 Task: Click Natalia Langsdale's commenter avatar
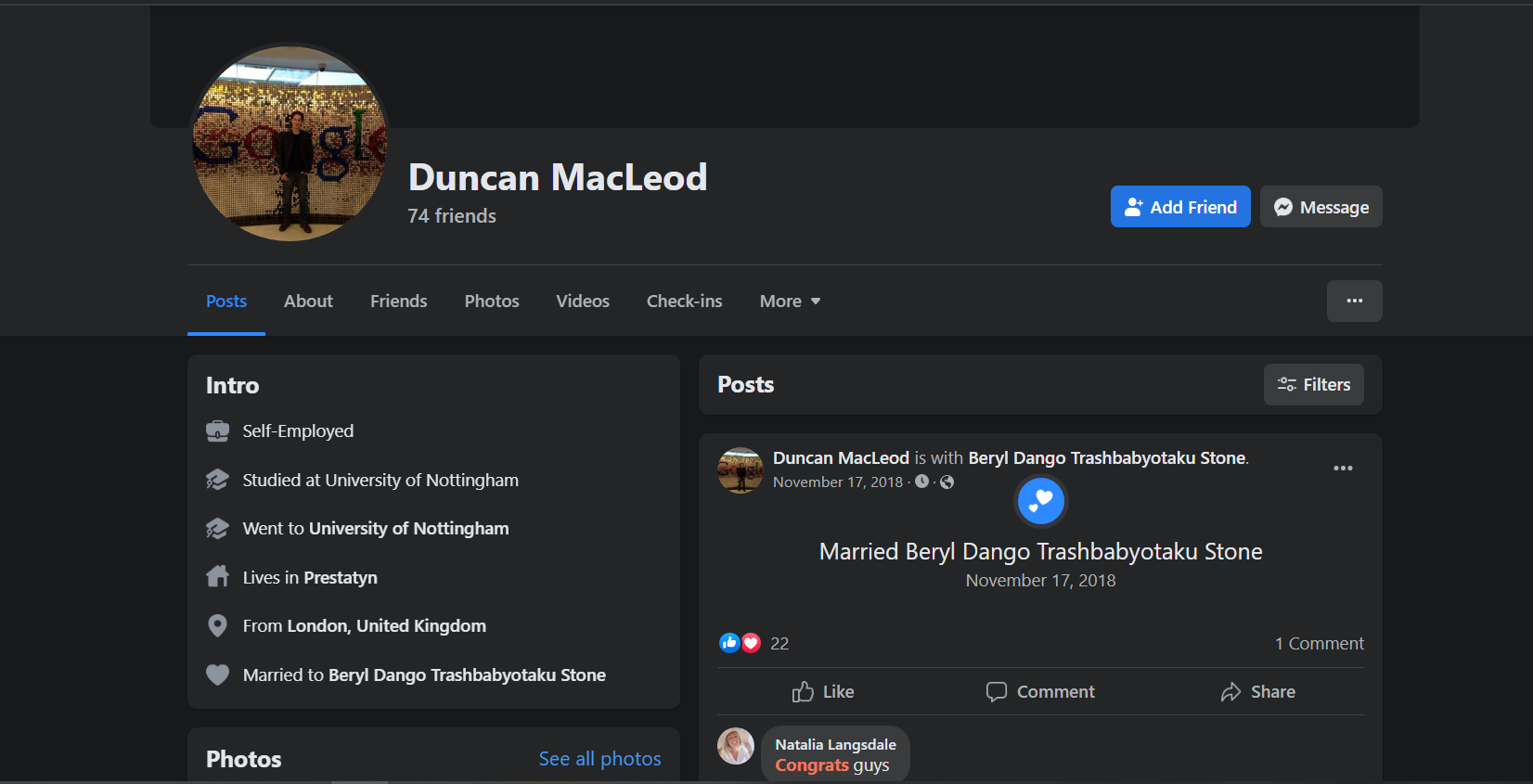pos(736,746)
